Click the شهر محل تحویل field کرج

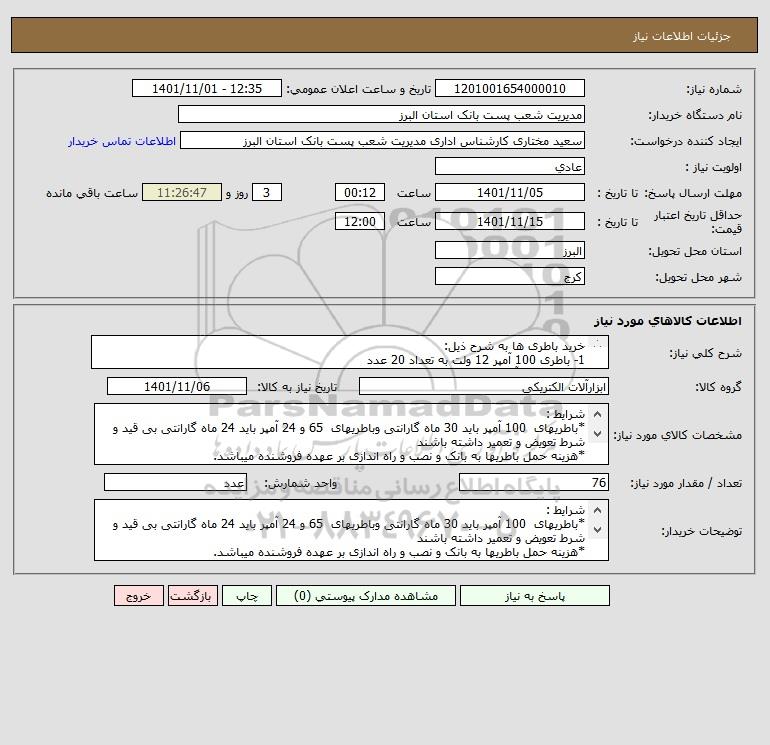pos(510,276)
